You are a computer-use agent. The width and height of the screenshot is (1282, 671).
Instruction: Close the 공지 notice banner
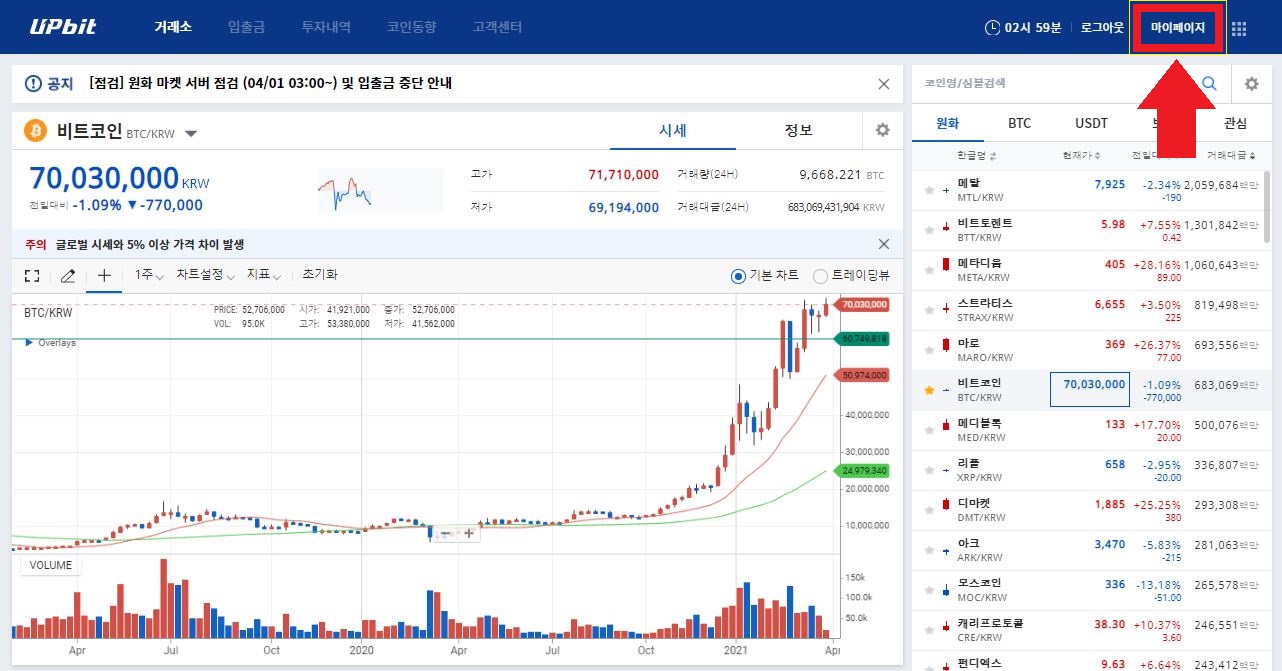tap(883, 84)
